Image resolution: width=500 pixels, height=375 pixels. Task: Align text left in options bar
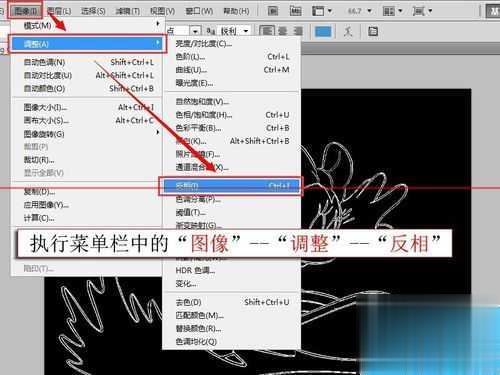click(267, 31)
